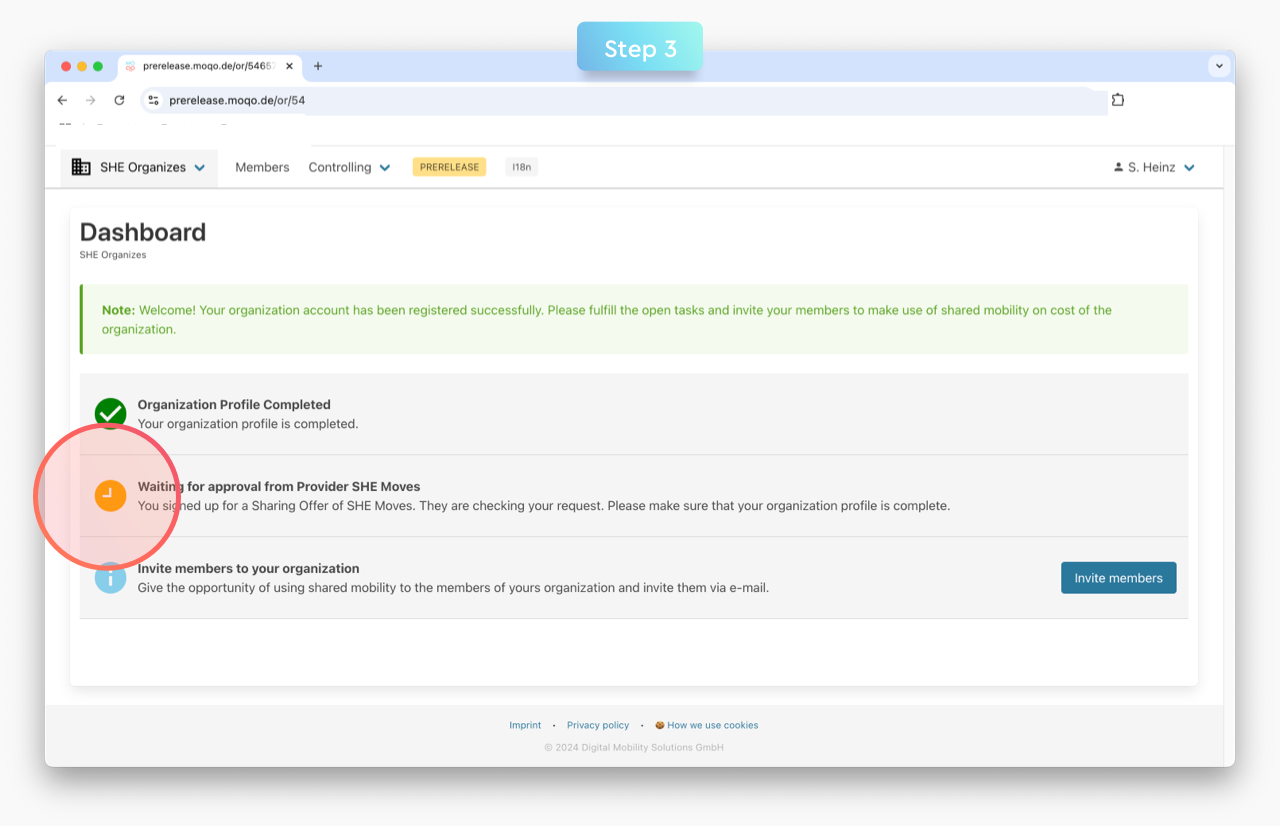
Task: Click the user profile icon near S. Heinz
Action: 1118,167
